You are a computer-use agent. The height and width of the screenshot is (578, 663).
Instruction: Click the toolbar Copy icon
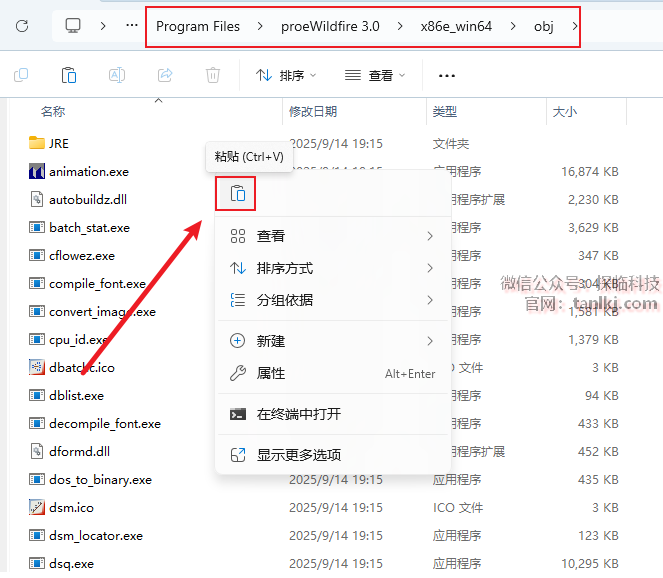(x=21, y=75)
